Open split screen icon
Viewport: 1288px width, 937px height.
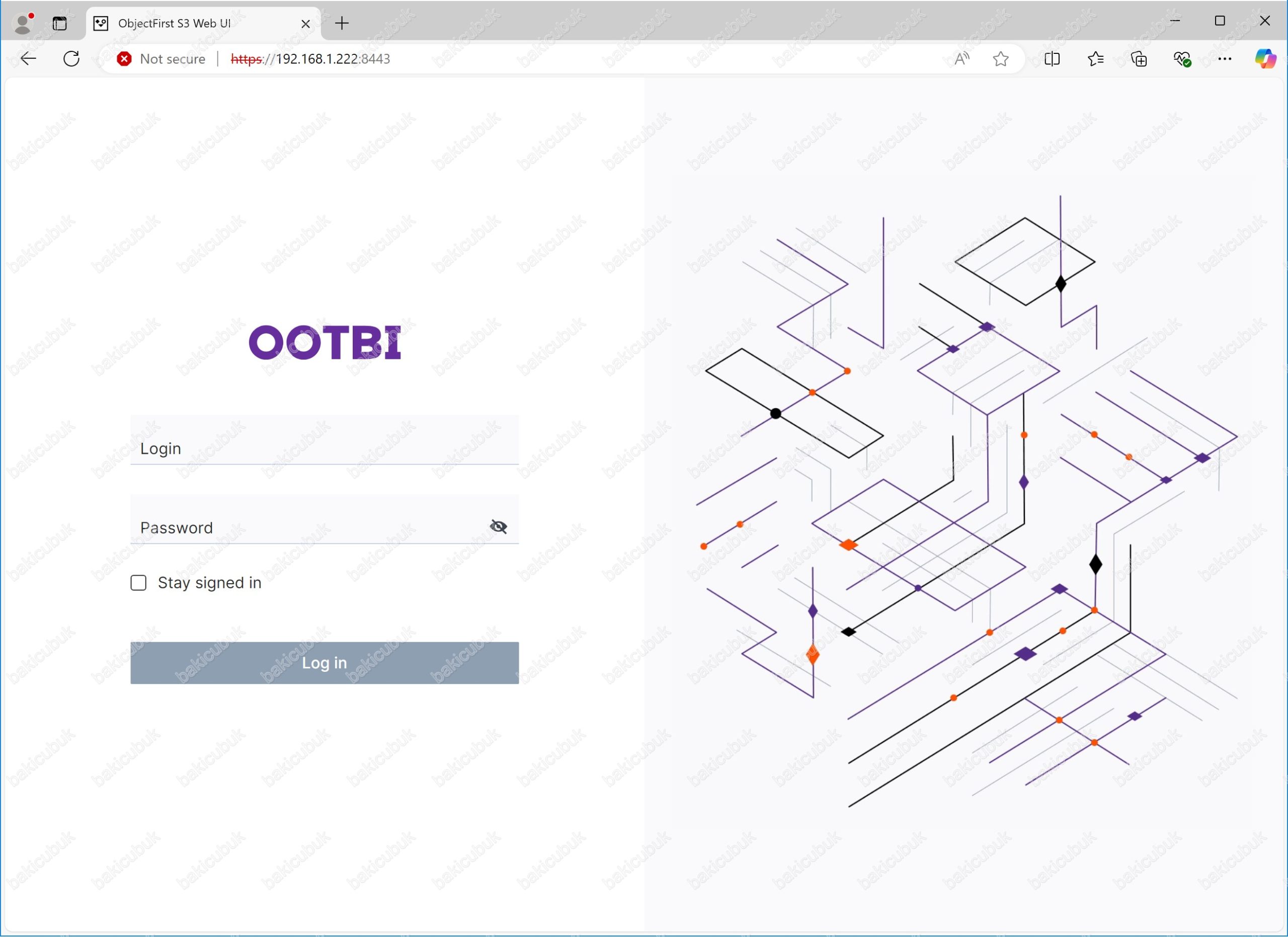pyautogui.click(x=1052, y=58)
